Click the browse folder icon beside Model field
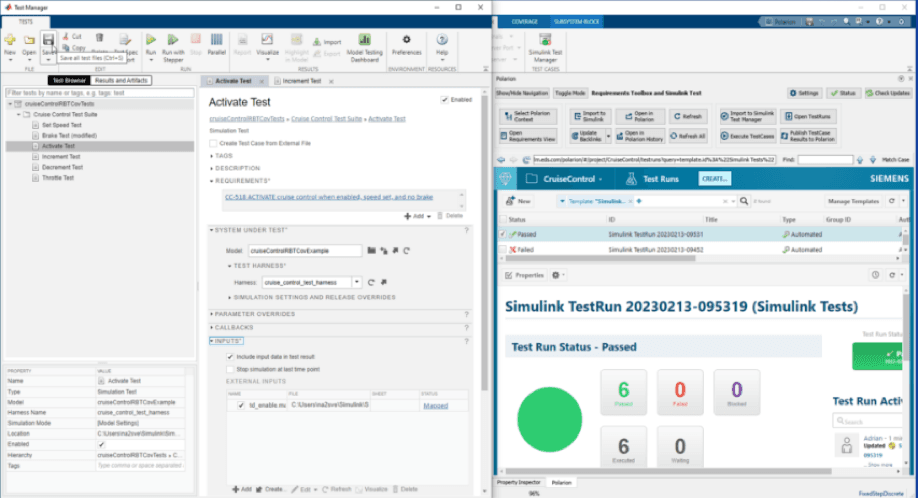Viewport: 918px width, 498px height. [371, 250]
